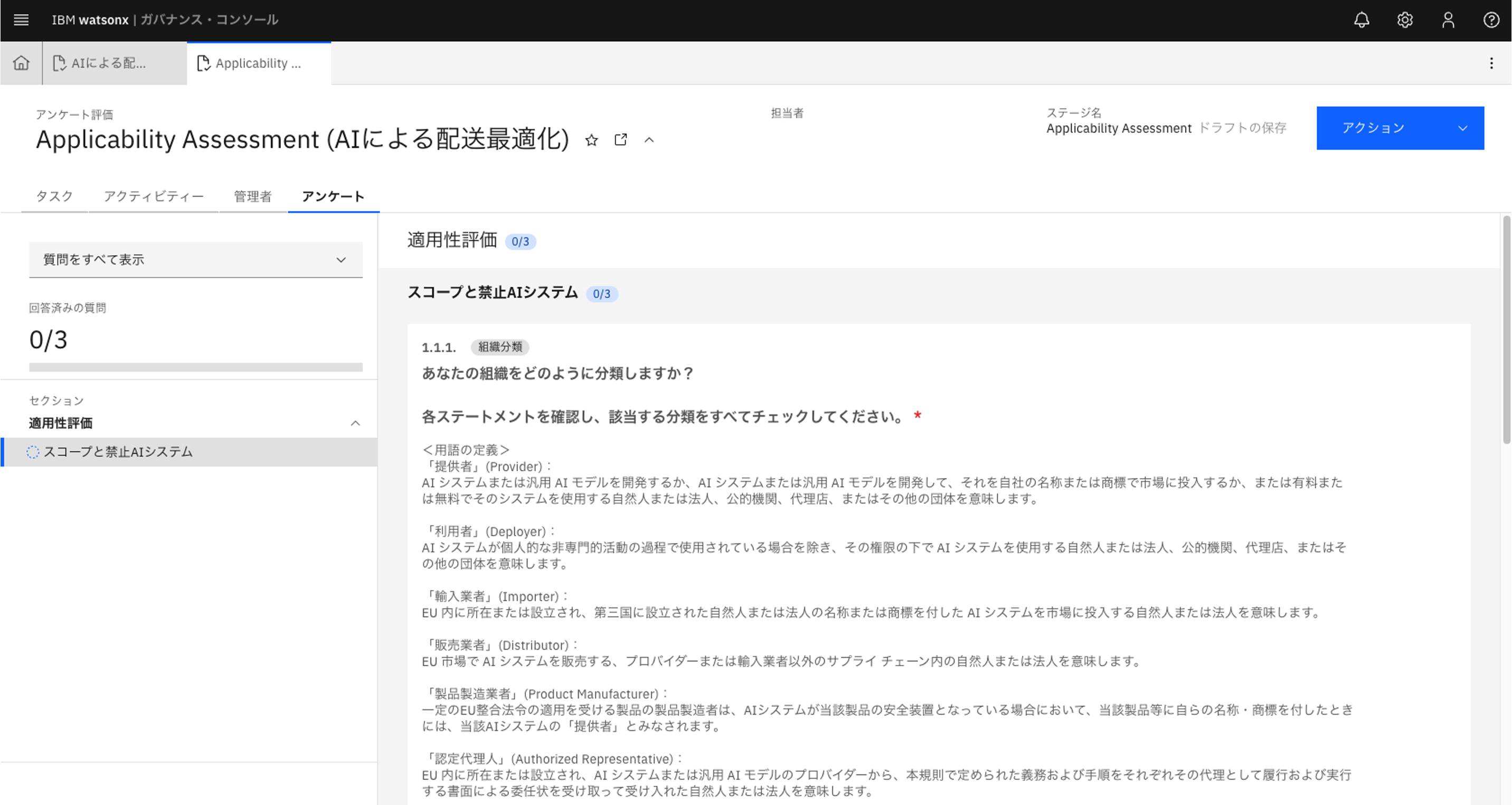Viewport: 1512px width, 805px height.
Task: Open the notifications bell icon
Action: coord(1361,20)
